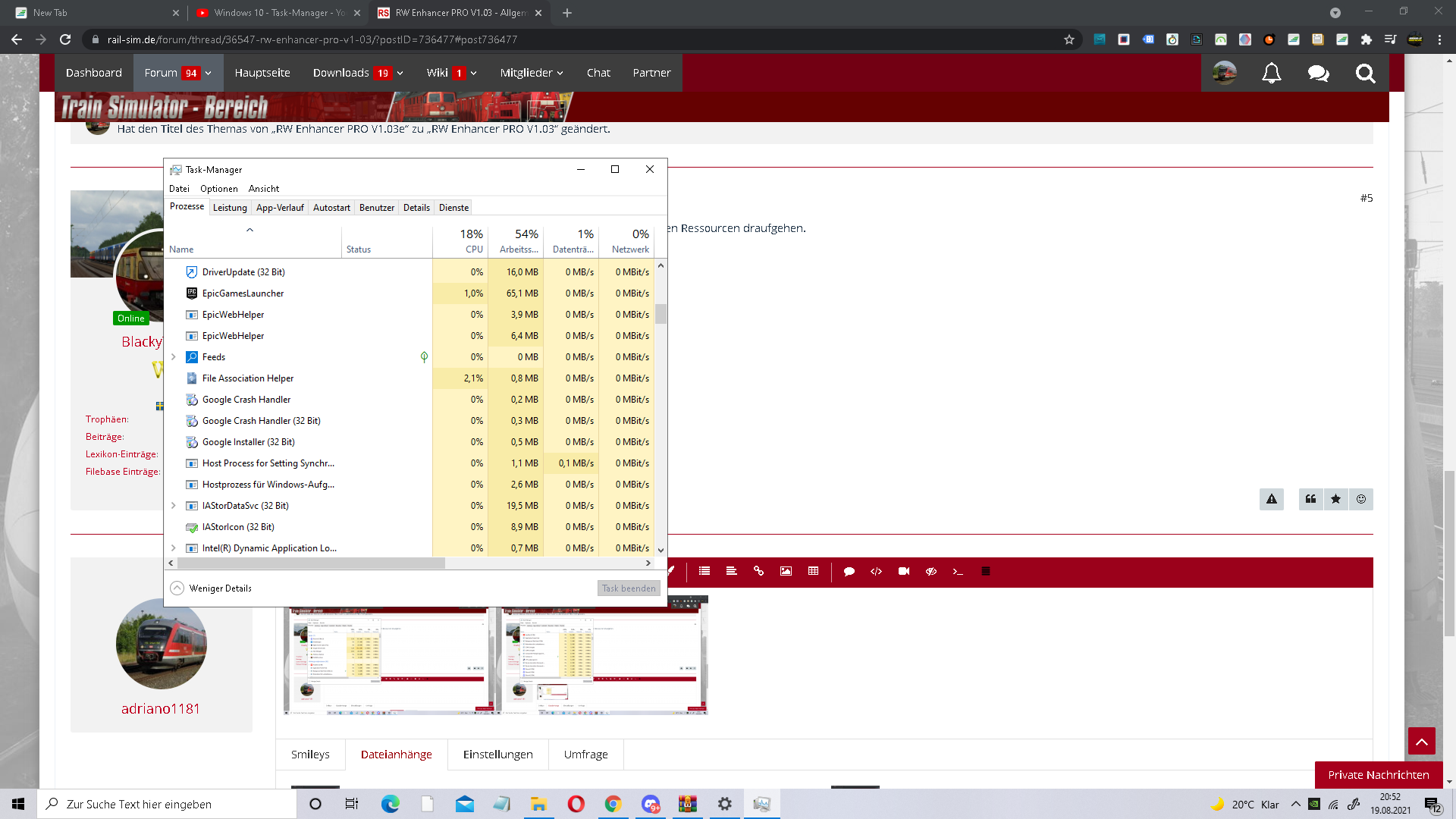
Task: Toggle spoiler eye-slash in editor toolbar
Action: [930, 571]
